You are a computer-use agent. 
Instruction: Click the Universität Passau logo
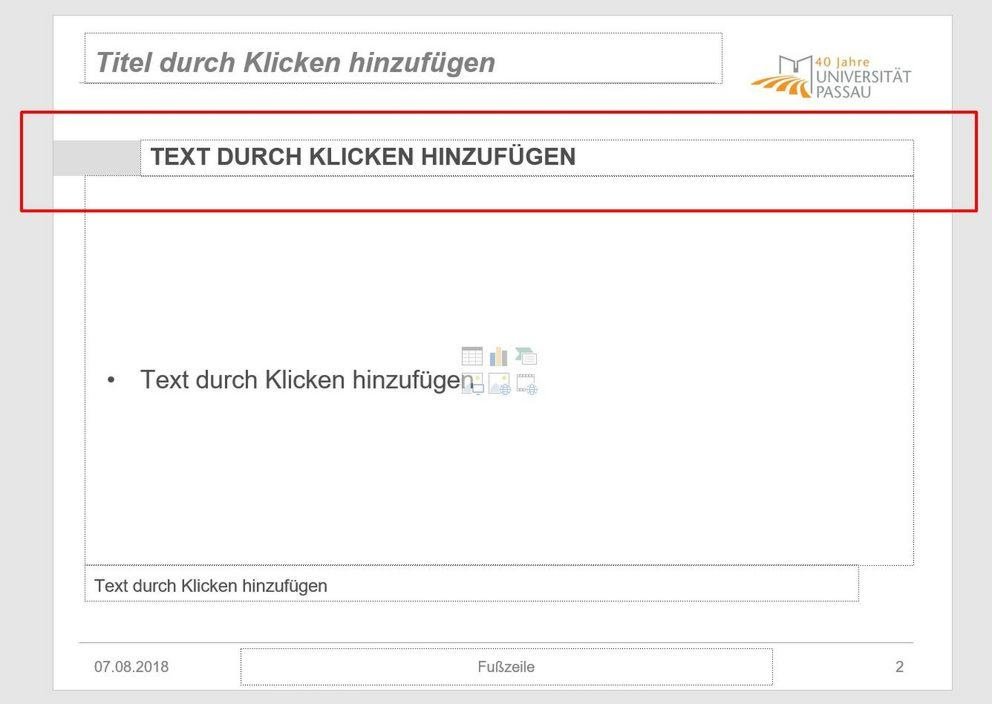[831, 77]
